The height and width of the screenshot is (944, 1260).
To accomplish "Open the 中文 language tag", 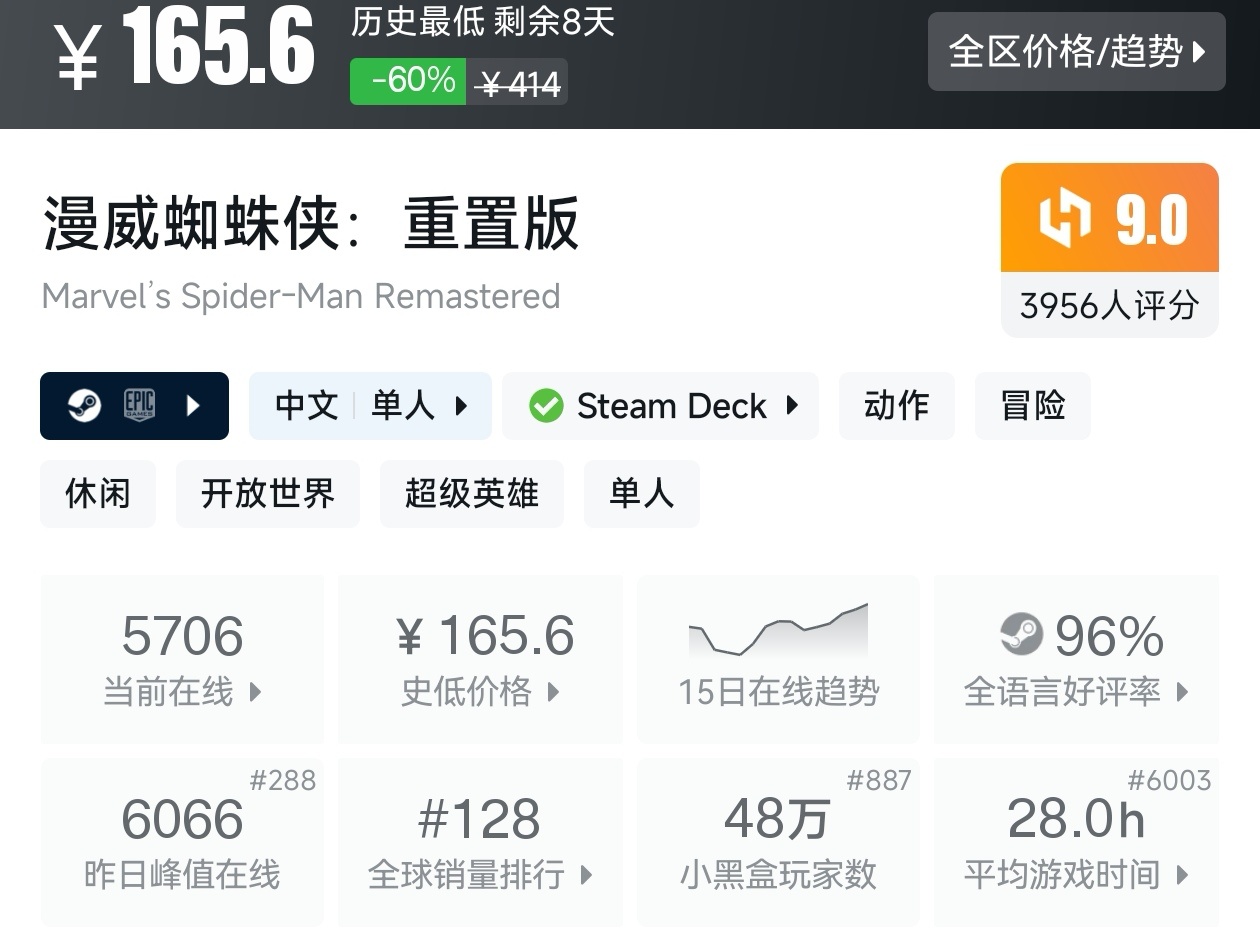I will pyautogui.click(x=307, y=406).
